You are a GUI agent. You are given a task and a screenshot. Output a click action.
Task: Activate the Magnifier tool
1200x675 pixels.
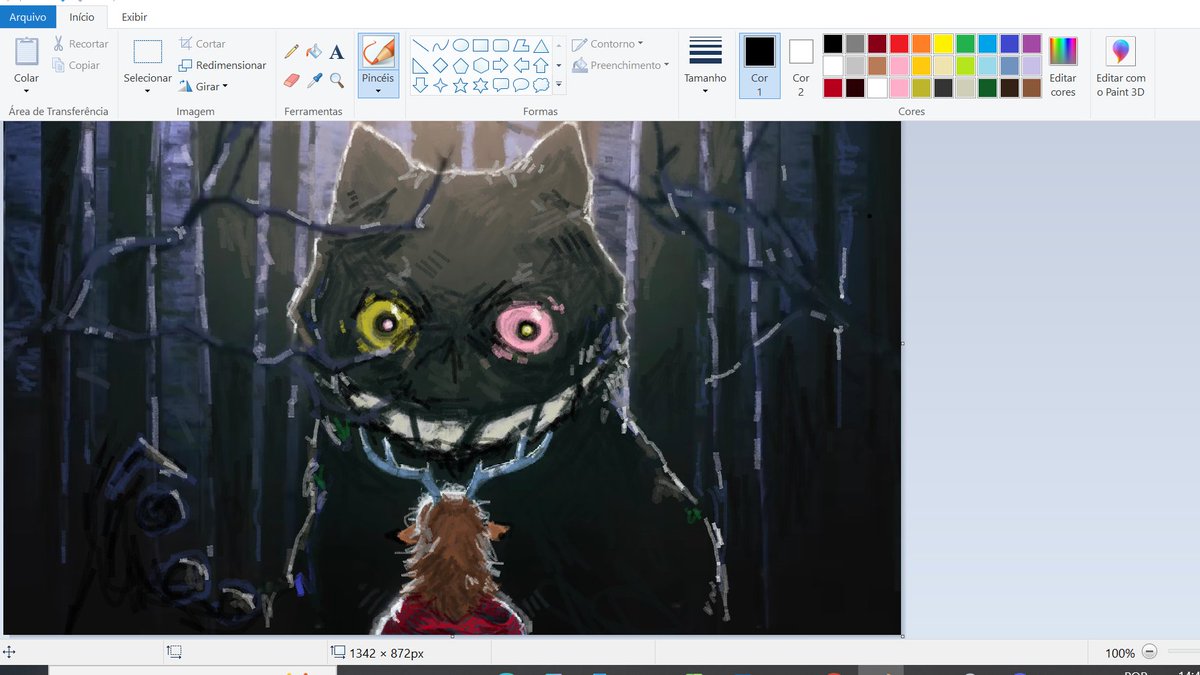pyautogui.click(x=337, y=80)
